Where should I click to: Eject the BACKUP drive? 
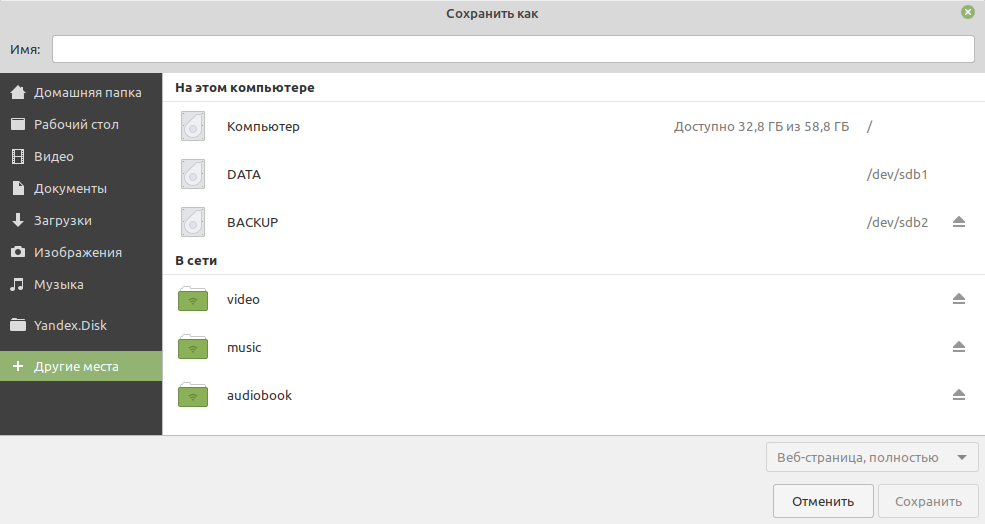click(x=958, y=222)
